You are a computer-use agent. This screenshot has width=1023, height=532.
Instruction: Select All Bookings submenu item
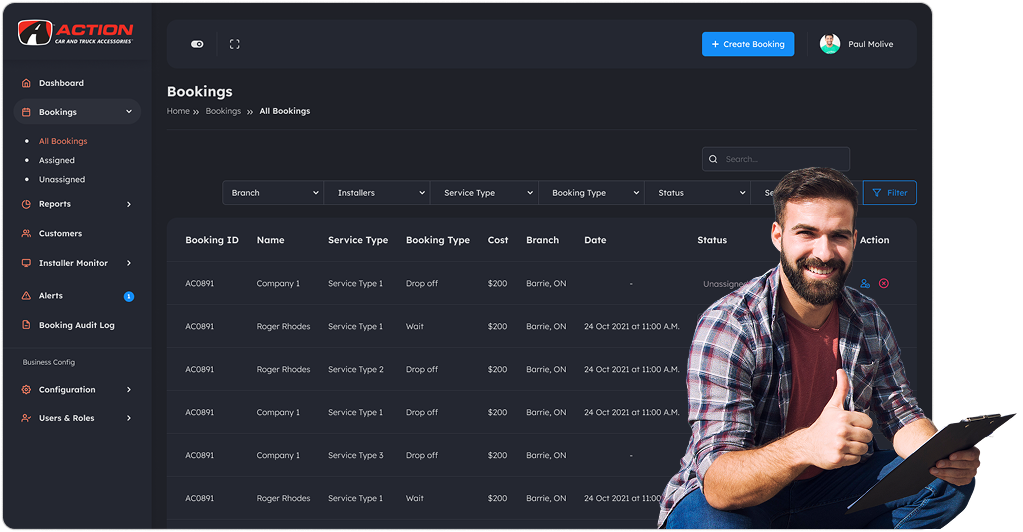point(63,141)
